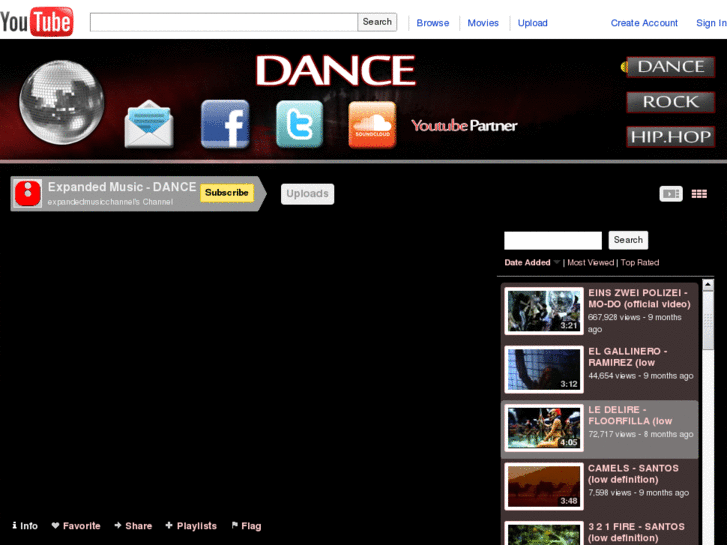Open the Share option below player

pos(133,526)
